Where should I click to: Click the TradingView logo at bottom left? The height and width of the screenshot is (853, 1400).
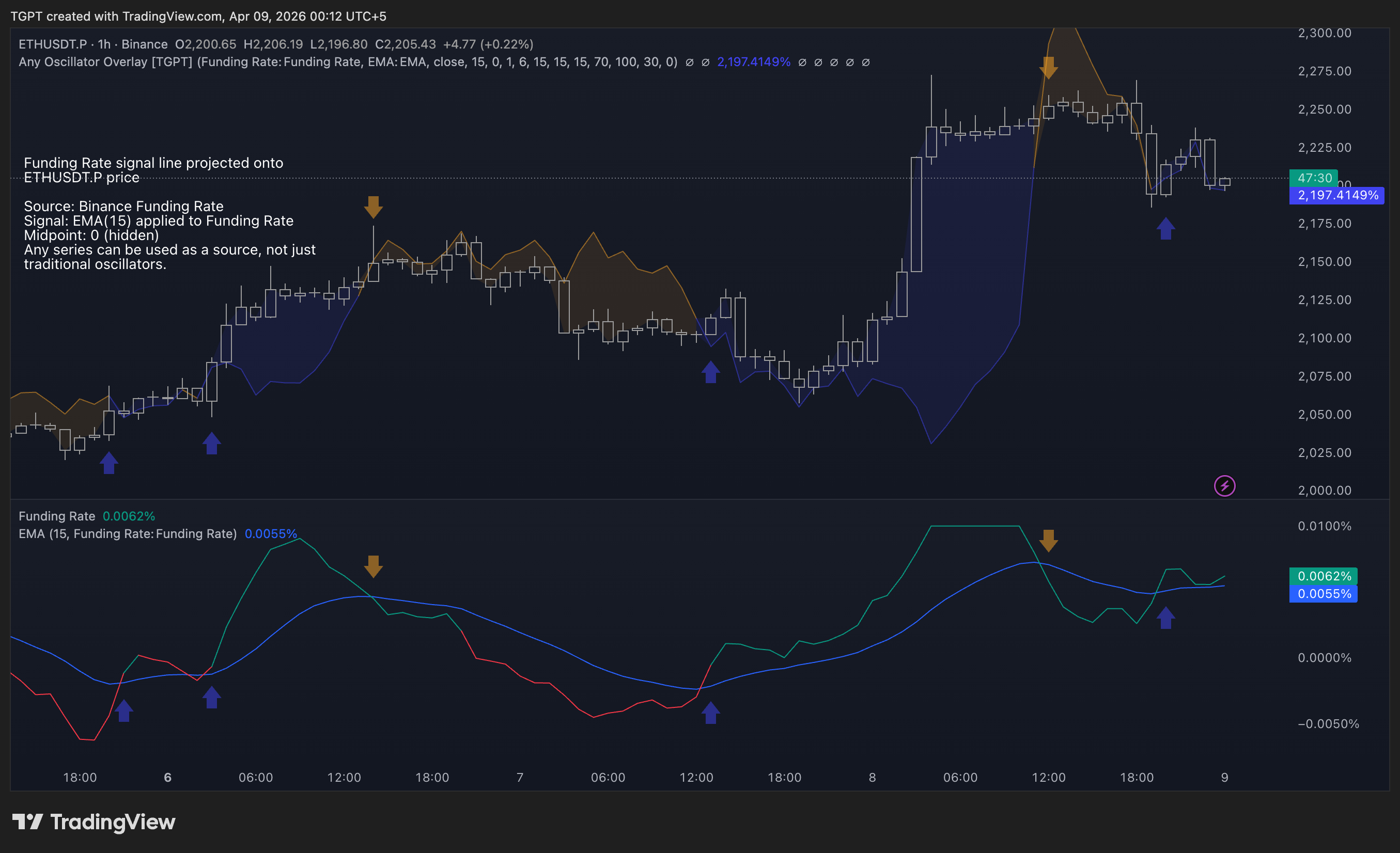click(94, 822)
